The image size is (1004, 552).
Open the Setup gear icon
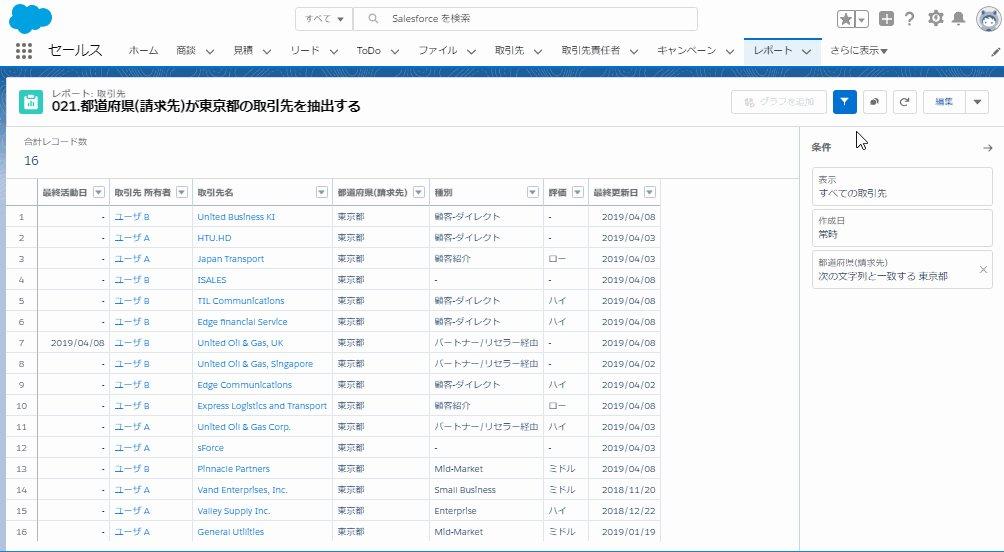coord(935,18)
